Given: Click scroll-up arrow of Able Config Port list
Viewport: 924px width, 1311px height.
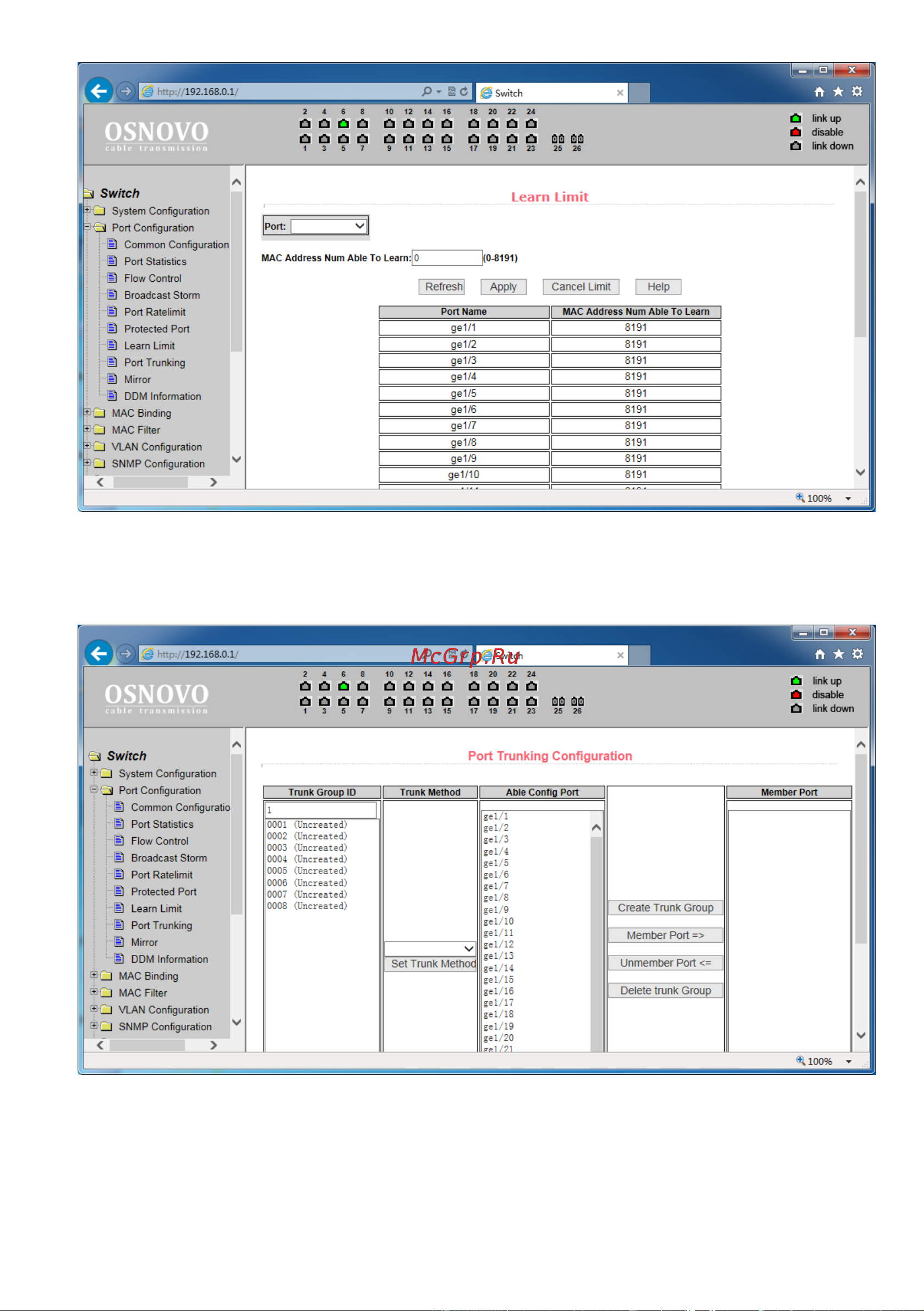Looking at the screenshot, I should click(x=596, y=827).
